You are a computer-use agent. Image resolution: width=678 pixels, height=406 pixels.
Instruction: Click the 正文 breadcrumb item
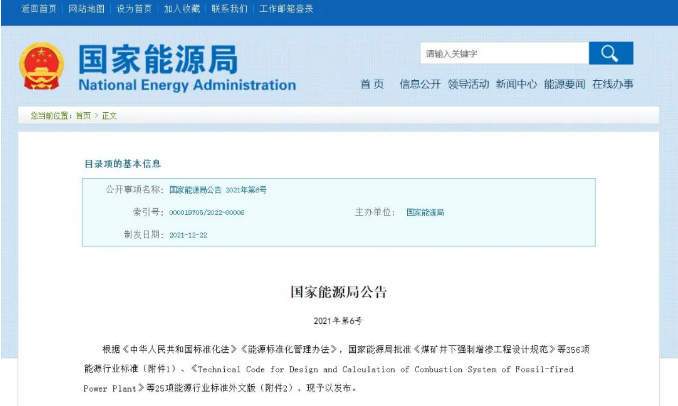[109, 116]
